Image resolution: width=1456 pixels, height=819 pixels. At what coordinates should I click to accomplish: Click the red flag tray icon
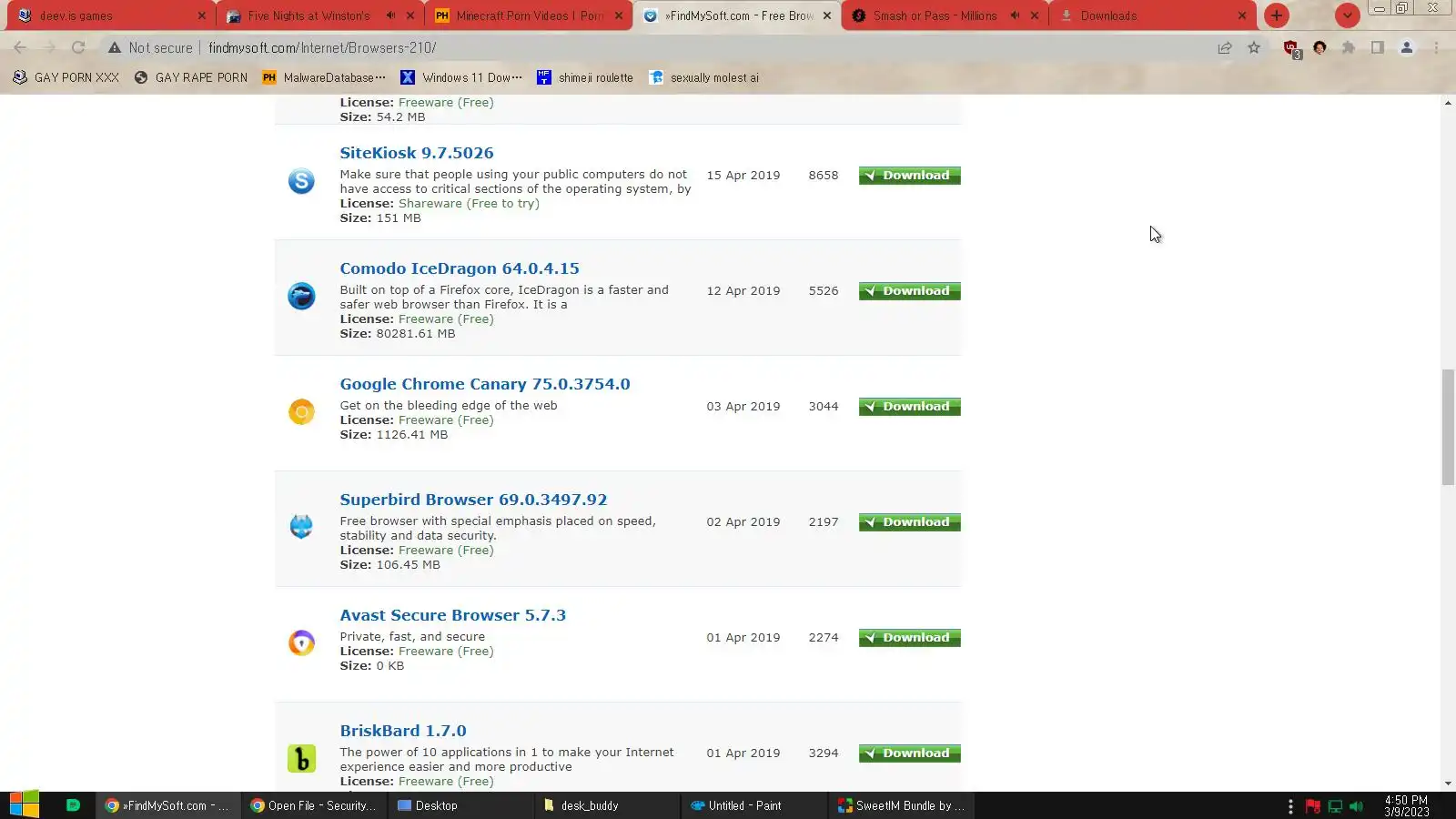coord(1312,806)
